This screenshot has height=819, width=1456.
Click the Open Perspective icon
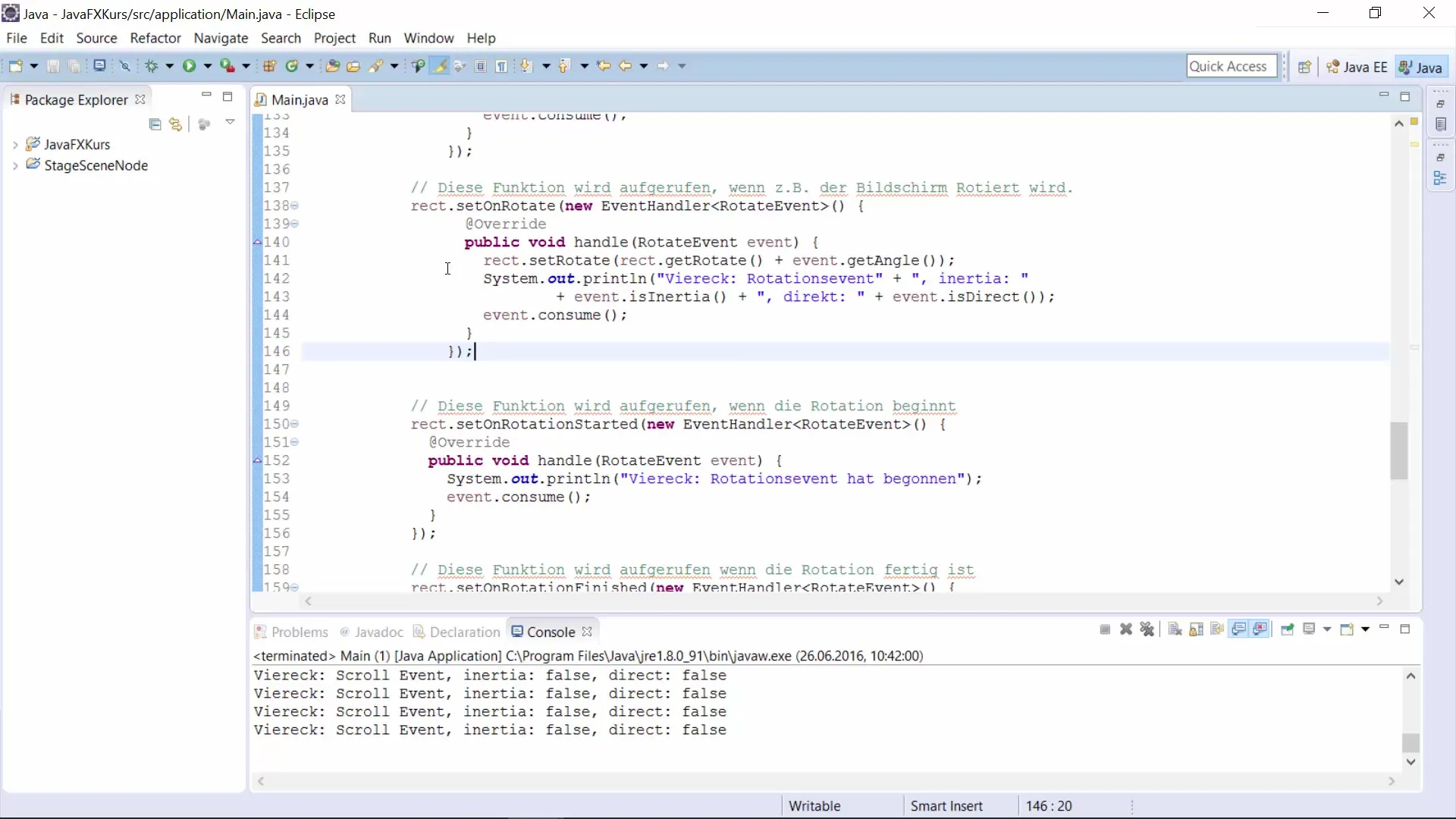click(1304, 67)
